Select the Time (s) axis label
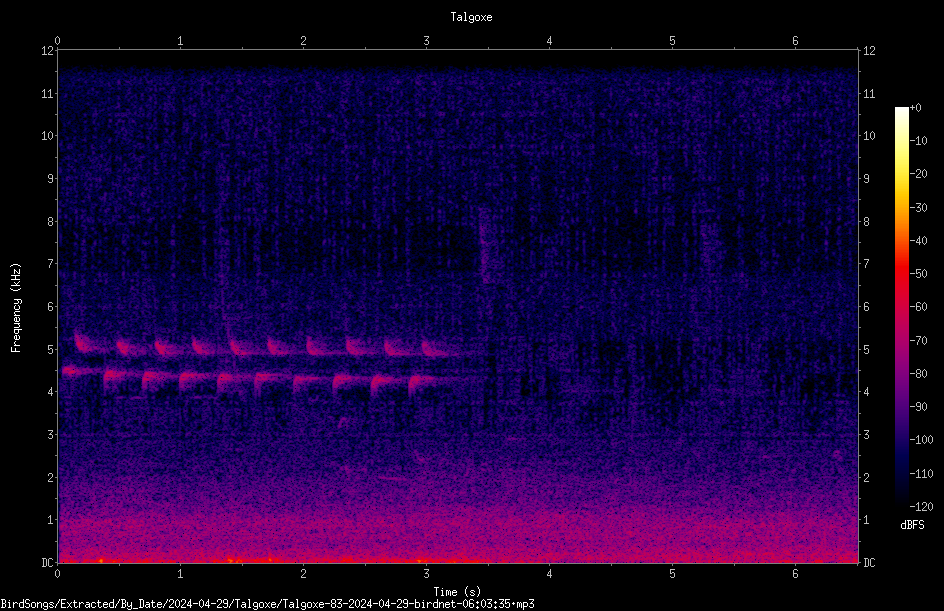Image resolution: width=944 pixels, height=611 pixels. (457, 592)
